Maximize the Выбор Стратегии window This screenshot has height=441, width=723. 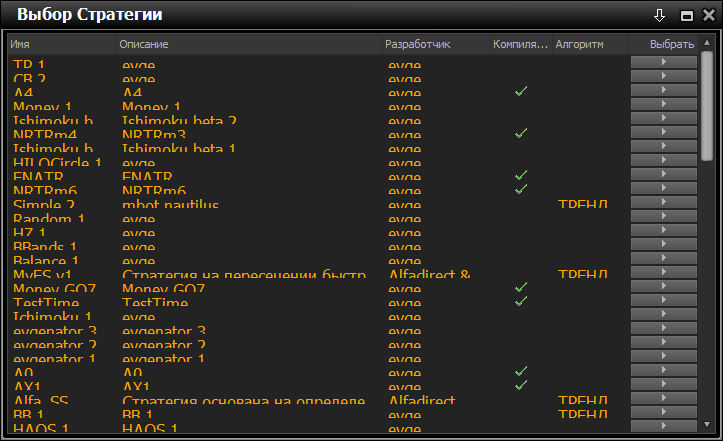[x=687, y=15]
